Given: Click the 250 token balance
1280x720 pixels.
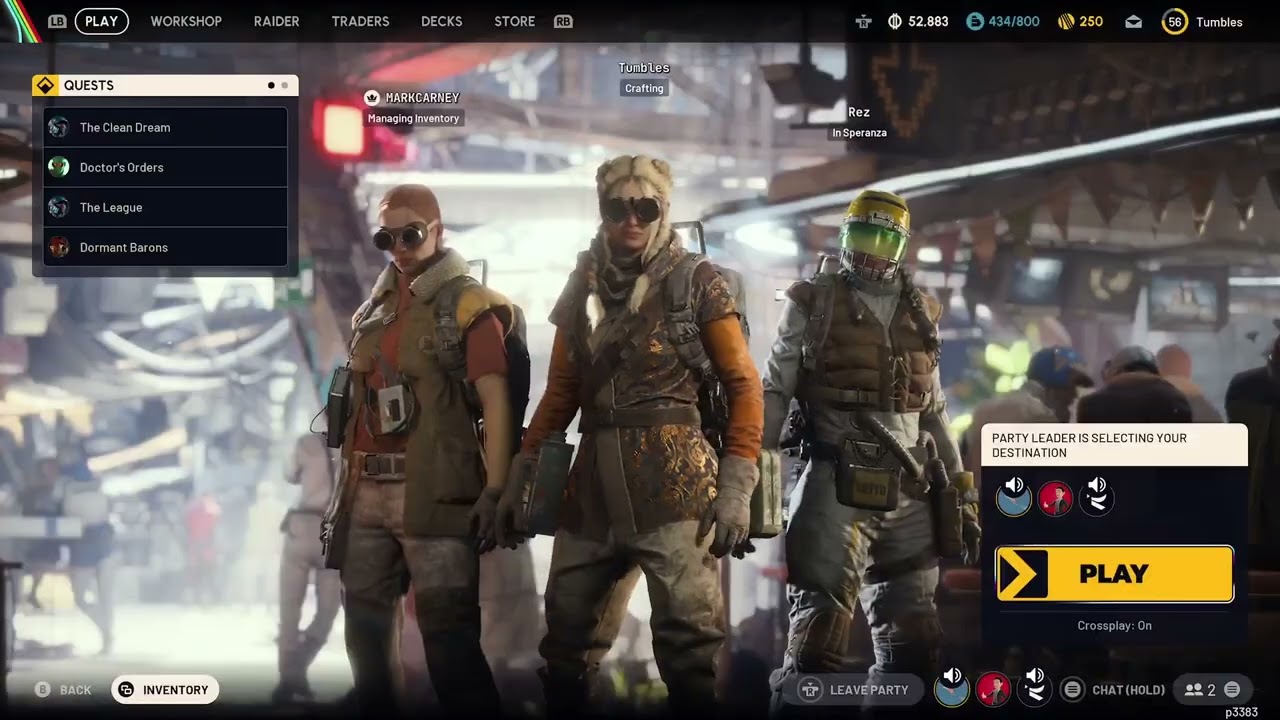Looking at the screenshot, I should (1091, 21).
